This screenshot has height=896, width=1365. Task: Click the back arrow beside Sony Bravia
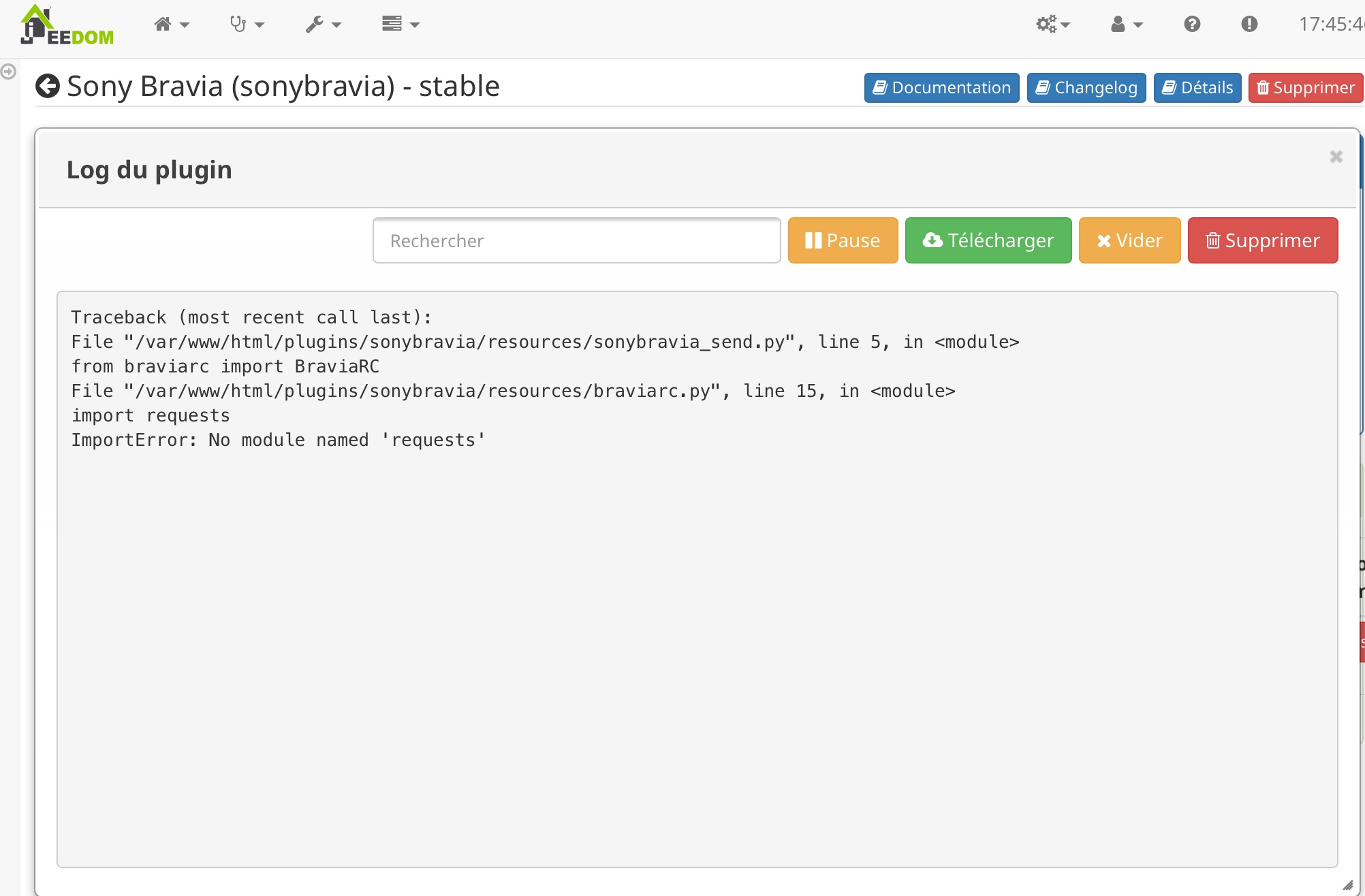pyautogui.click(x=48, y=86)
